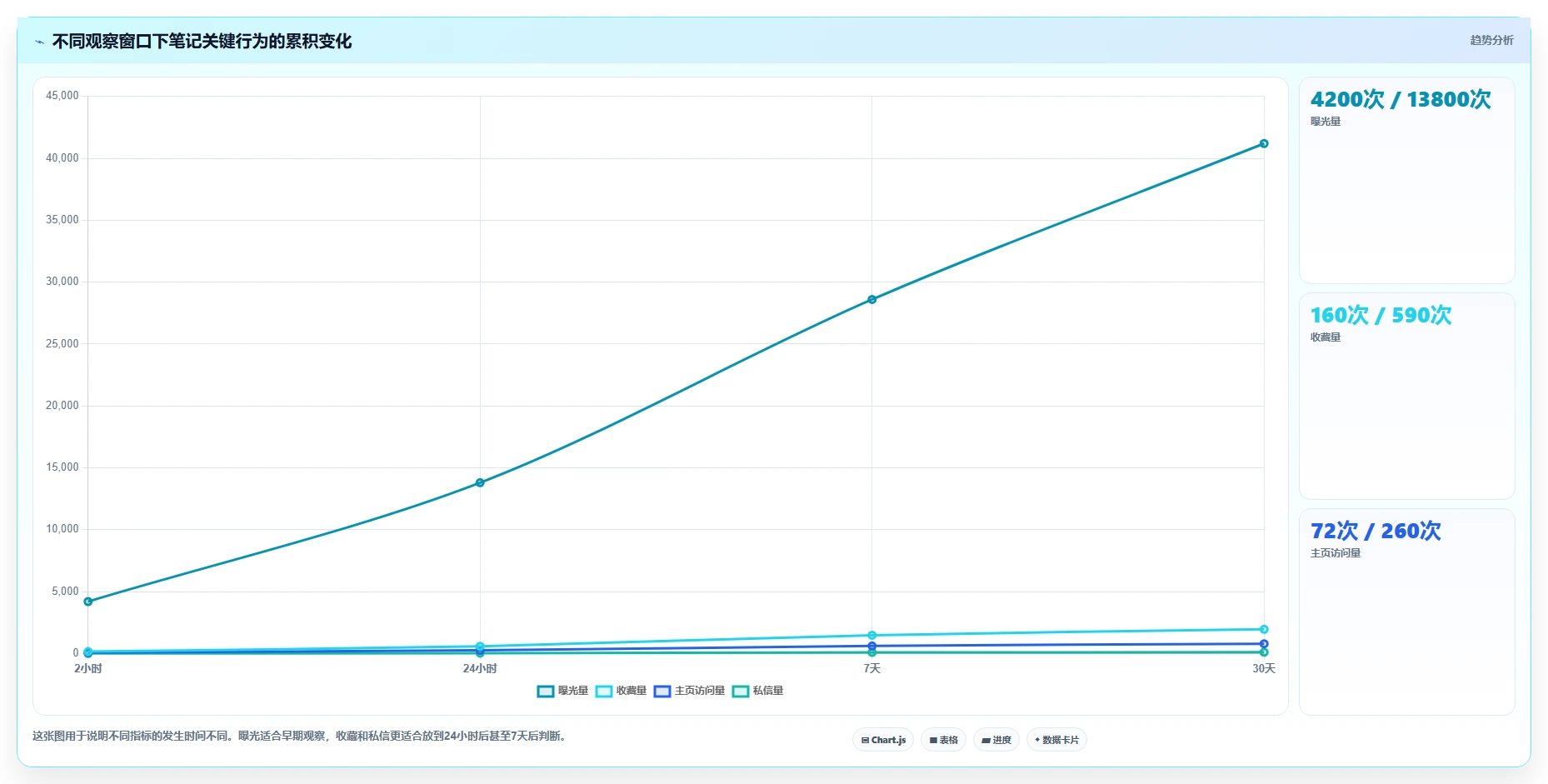Click the 收藏量 caption in the second card
Screen dimensions: 1548x784
pyautogui.click(x=1326, y=337)
